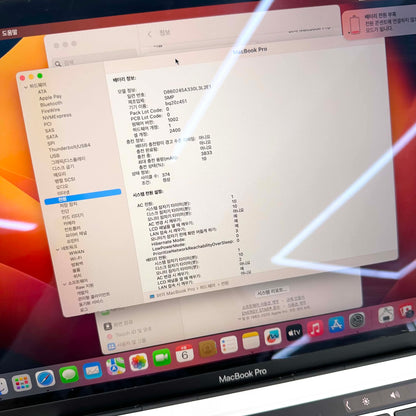Open Messages in the Dock

point(69,375)
